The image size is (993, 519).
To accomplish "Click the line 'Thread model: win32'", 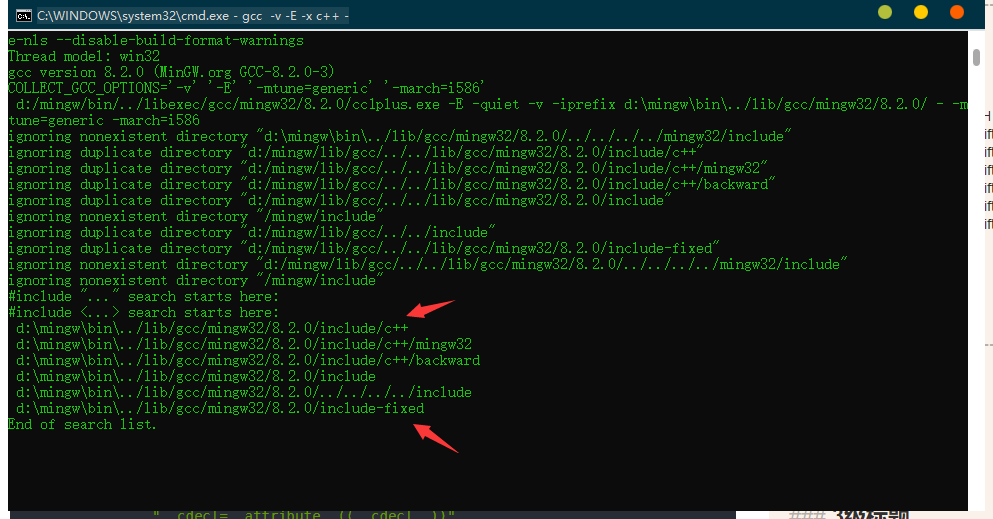I will pyautogui.click(x=84, y=56).
